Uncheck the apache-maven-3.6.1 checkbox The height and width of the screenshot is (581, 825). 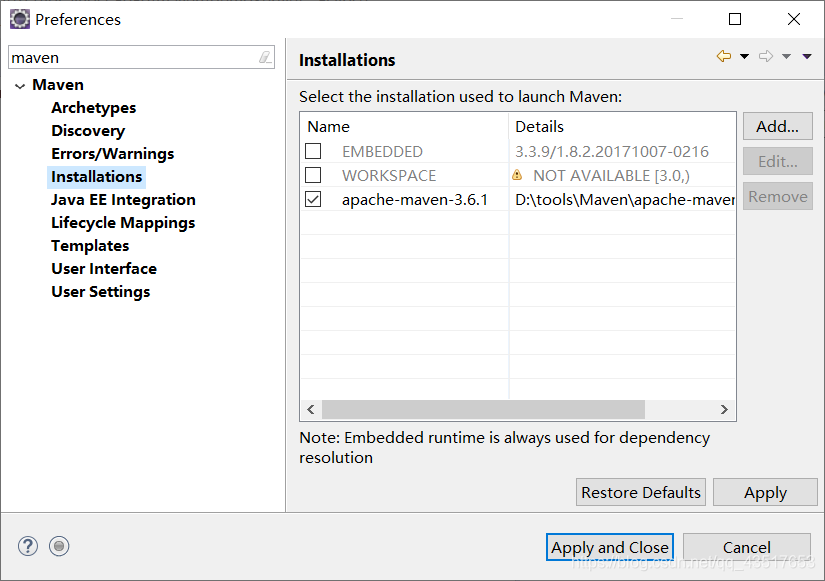click(313, 199)
